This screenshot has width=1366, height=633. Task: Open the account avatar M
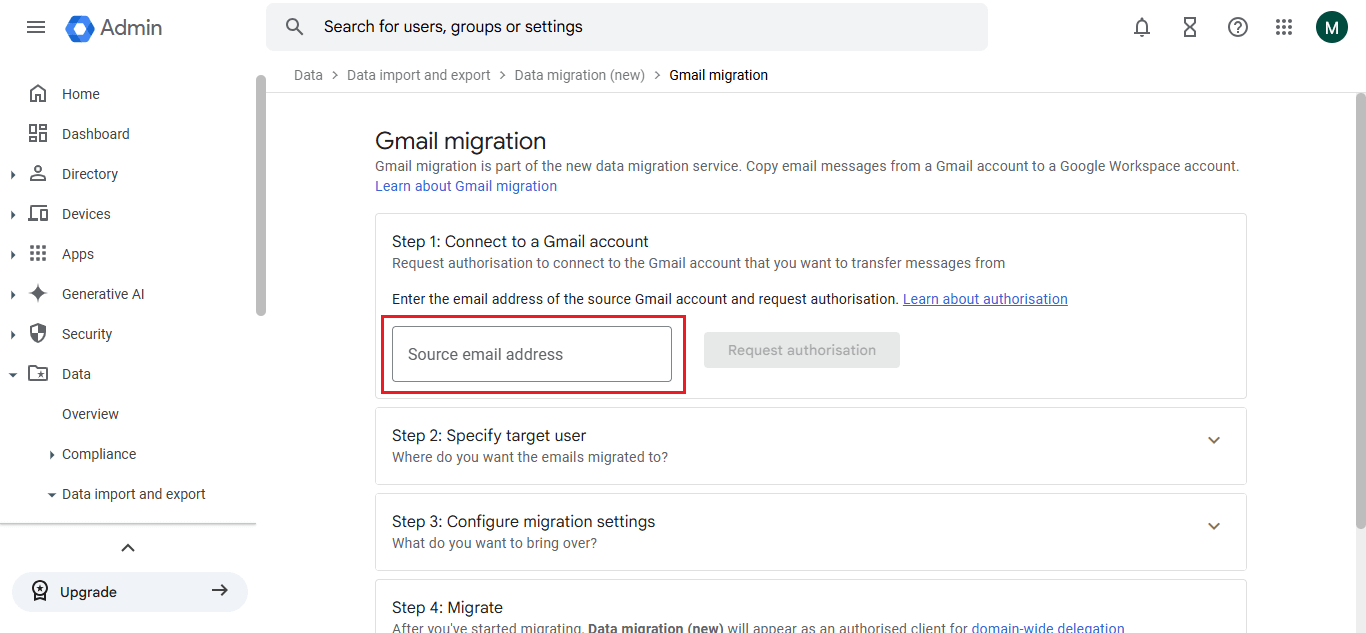coord(1331,27)
